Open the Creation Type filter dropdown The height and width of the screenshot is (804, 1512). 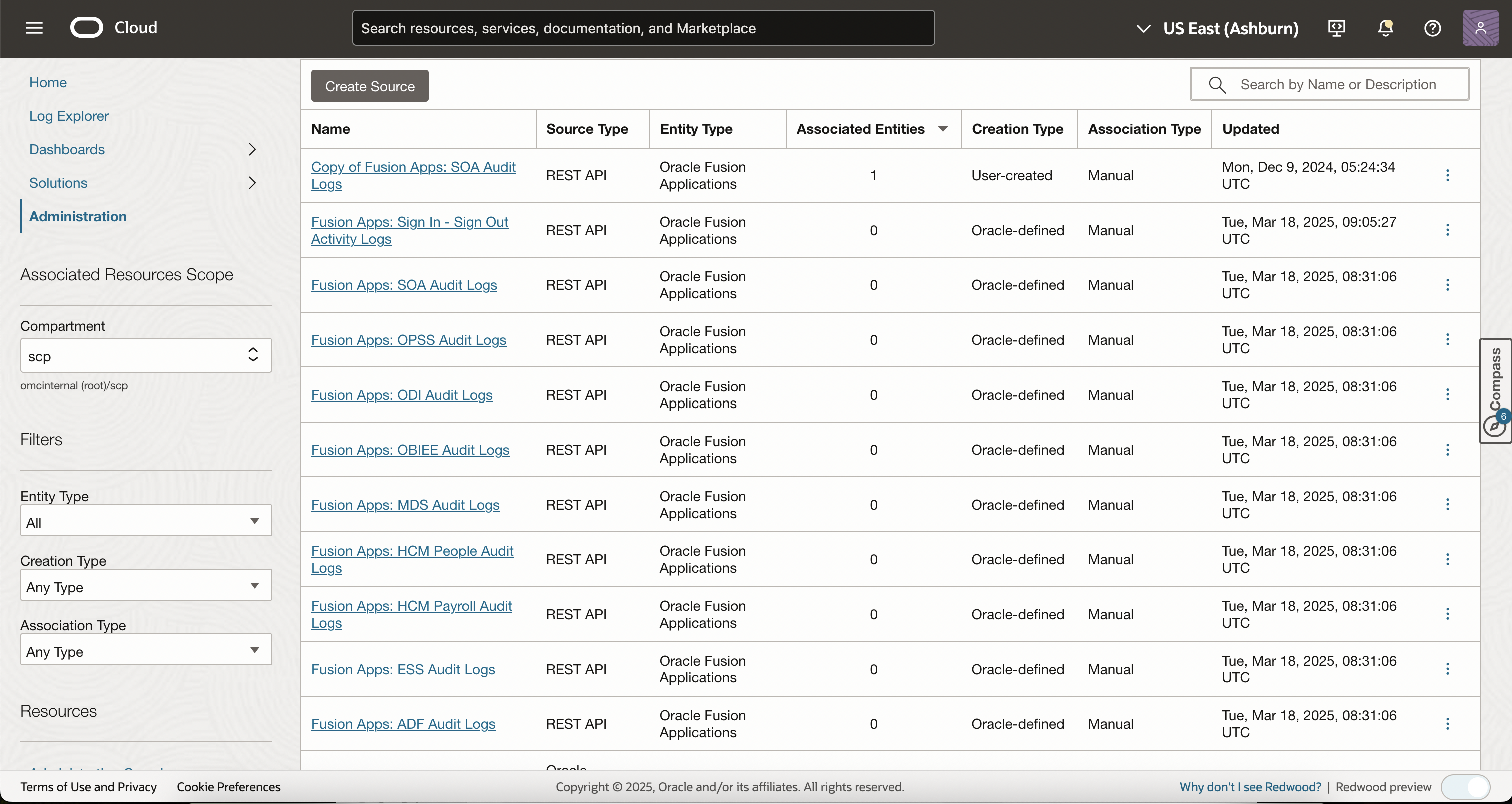click(146, 586)
